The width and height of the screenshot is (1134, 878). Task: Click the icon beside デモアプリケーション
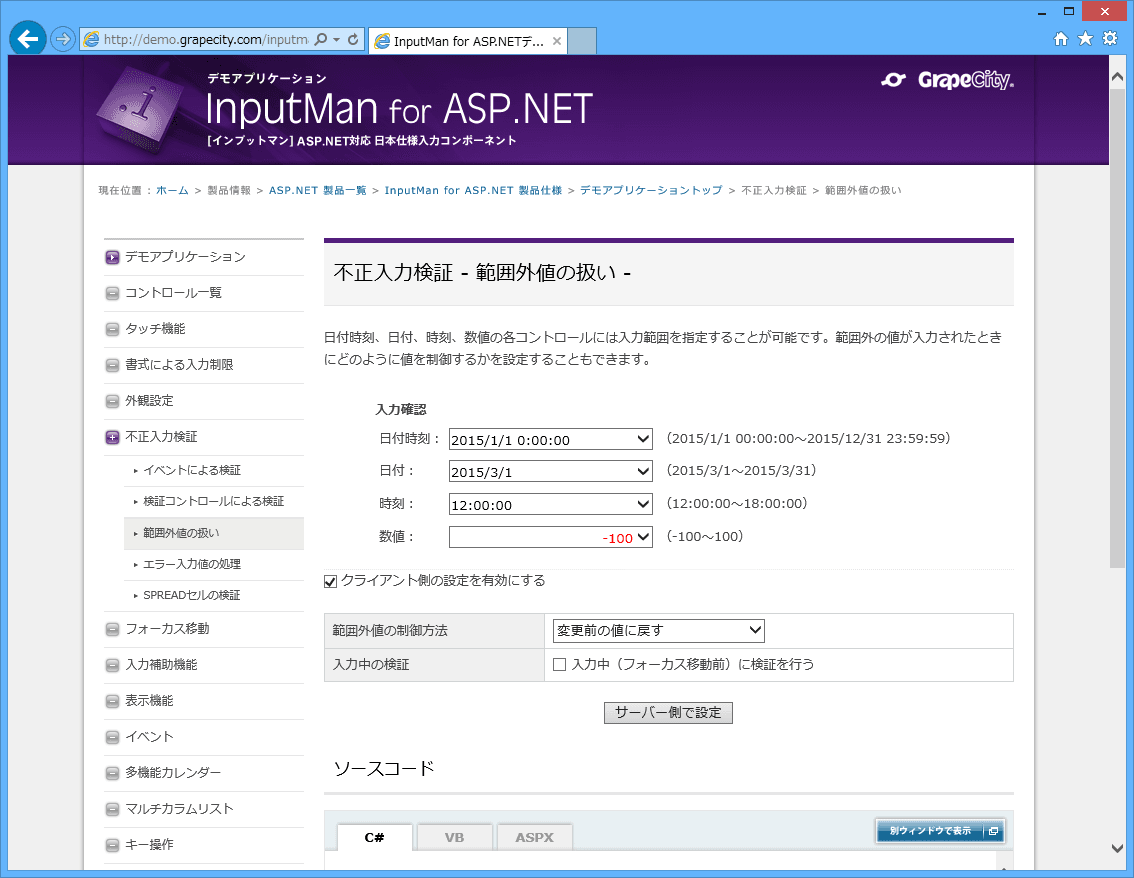point(112,257)
